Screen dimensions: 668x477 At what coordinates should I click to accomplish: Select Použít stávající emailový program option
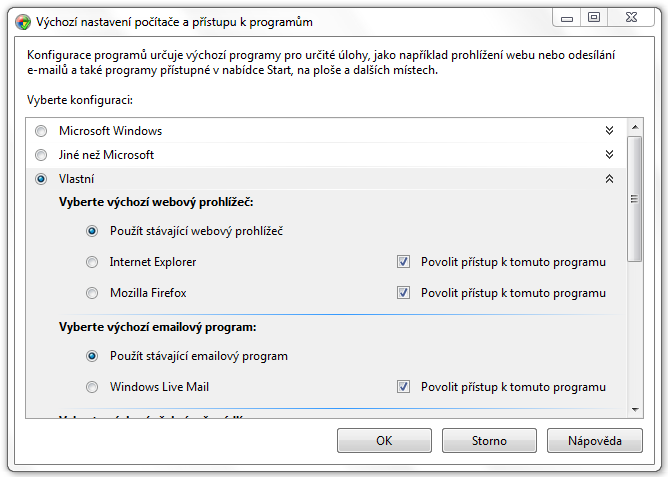coord(92,356)
